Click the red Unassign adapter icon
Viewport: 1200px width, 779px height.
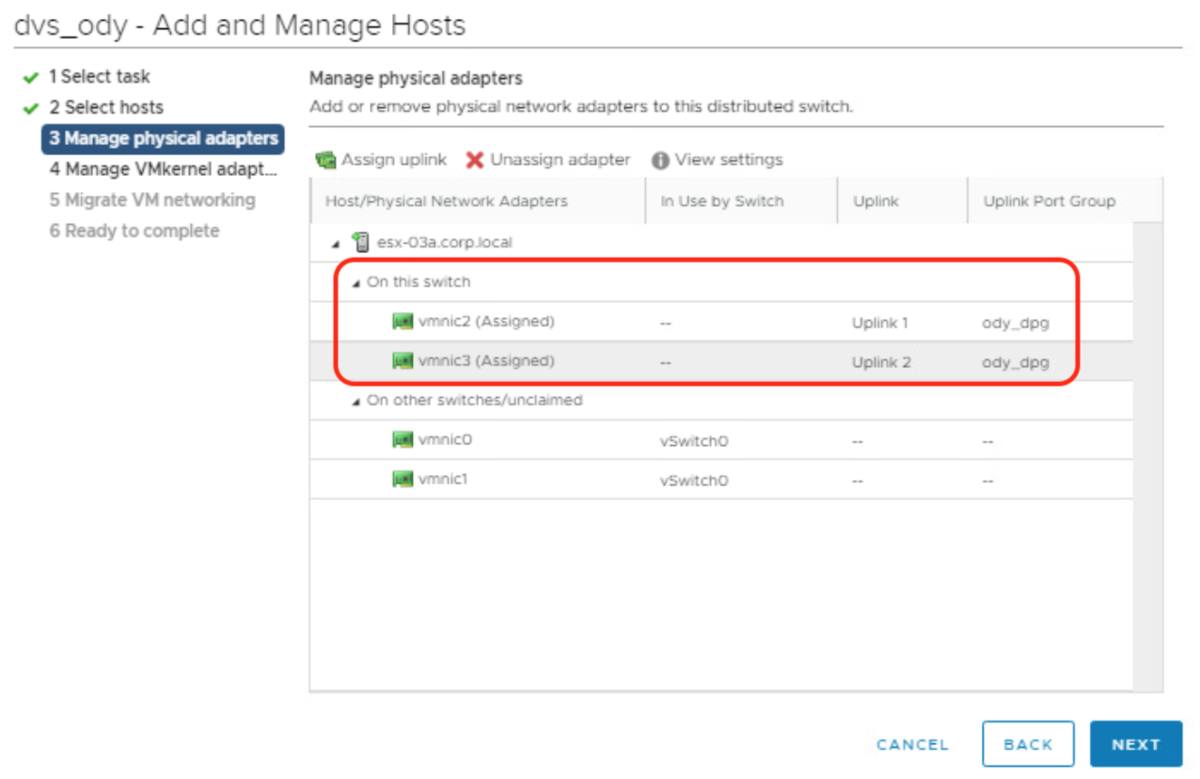(475, 160)
